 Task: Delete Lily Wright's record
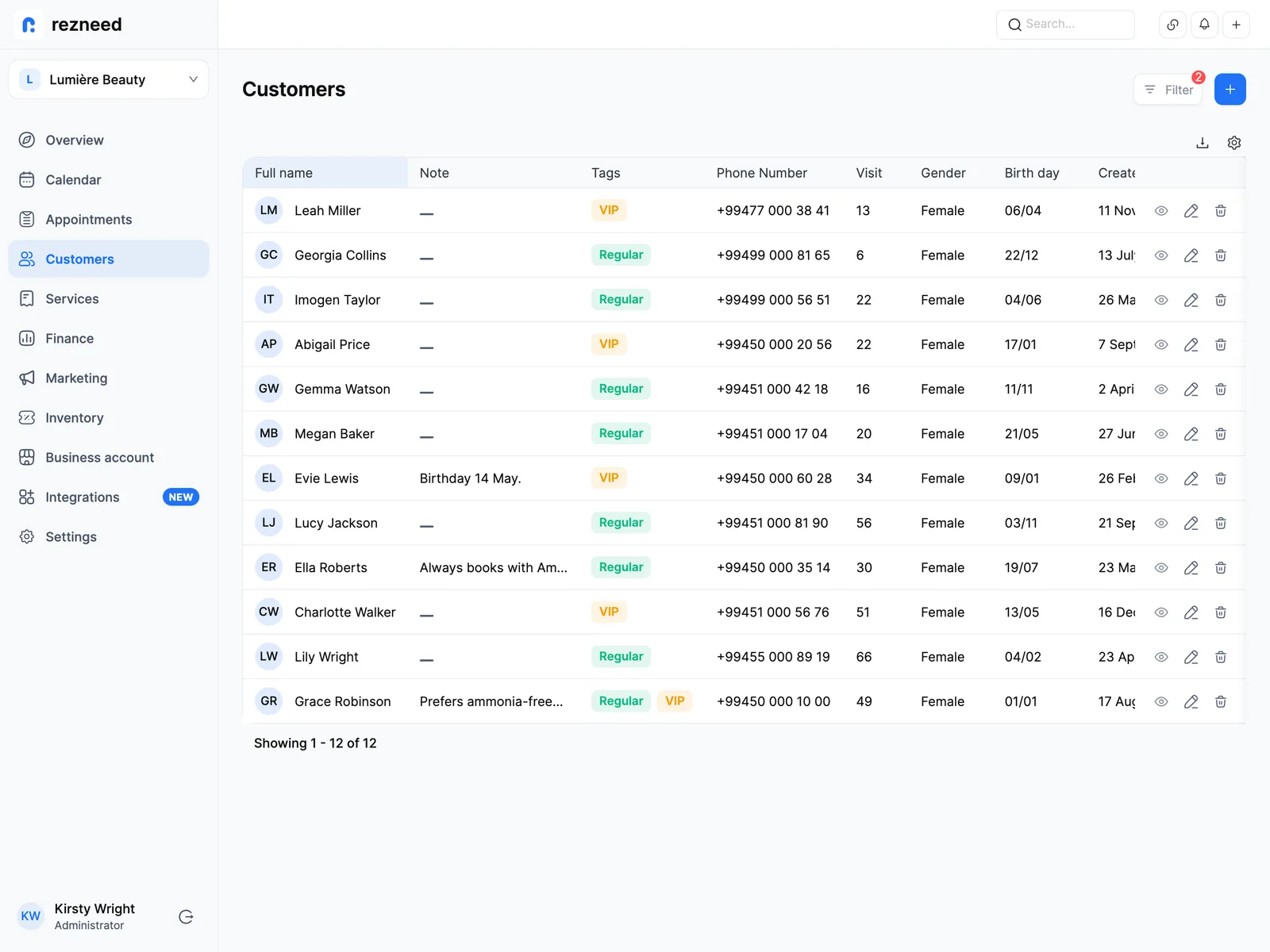(1221, 657)
